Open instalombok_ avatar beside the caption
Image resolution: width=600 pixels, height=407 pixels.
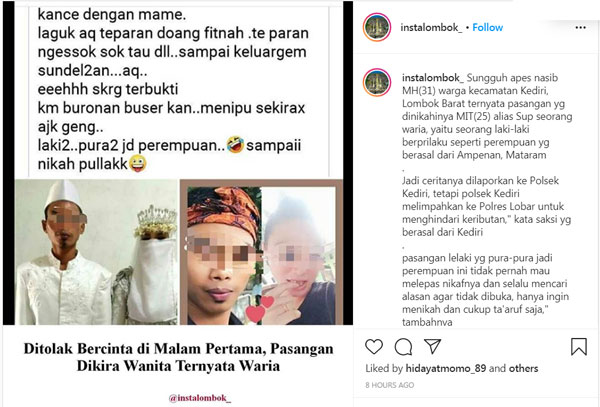377,82
